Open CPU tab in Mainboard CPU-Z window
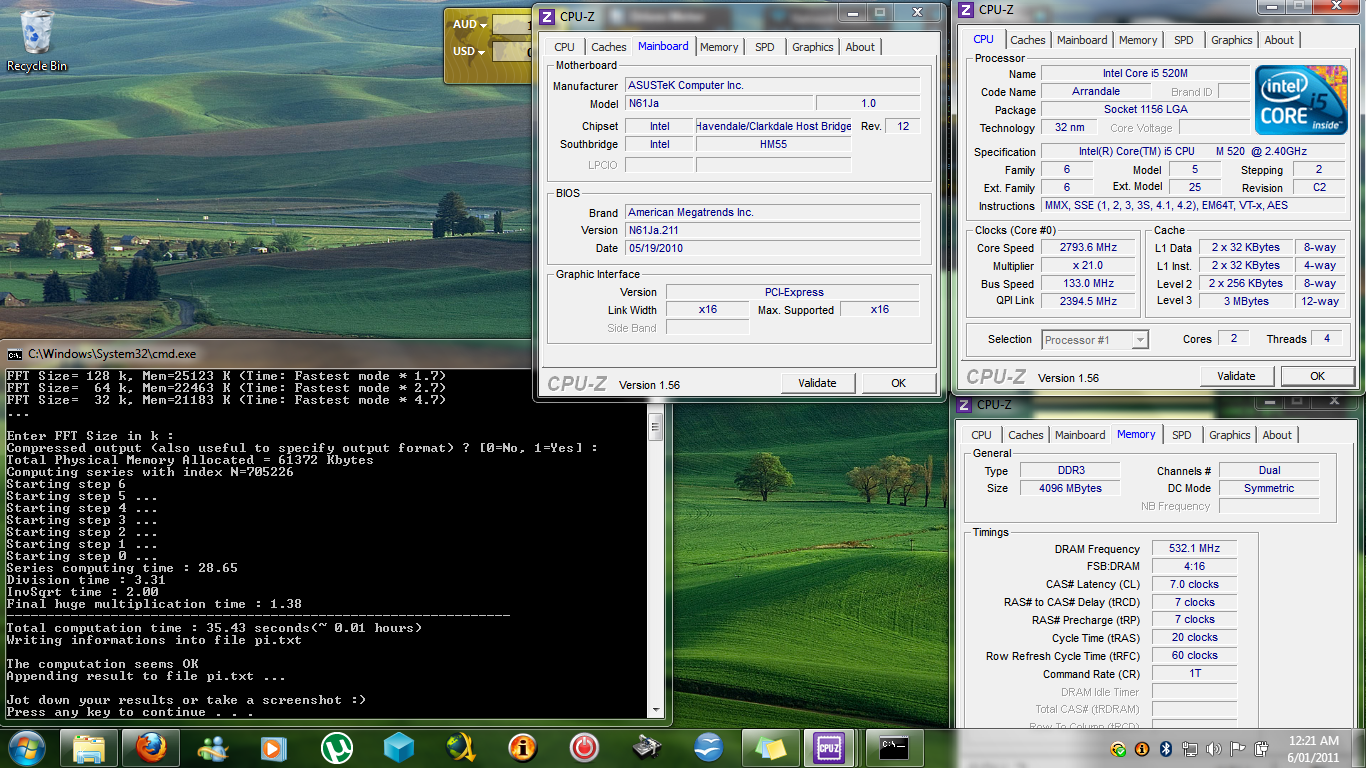This screenshot has height=768, width=1366. 565,47
